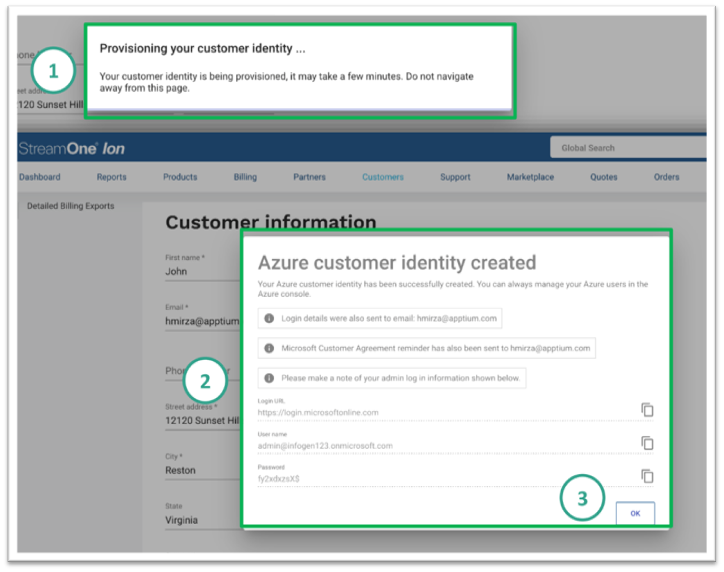The height and width of the screenshot is (572, 724).
Task: Select the Partners nav item
Action: tap(309, 177)
